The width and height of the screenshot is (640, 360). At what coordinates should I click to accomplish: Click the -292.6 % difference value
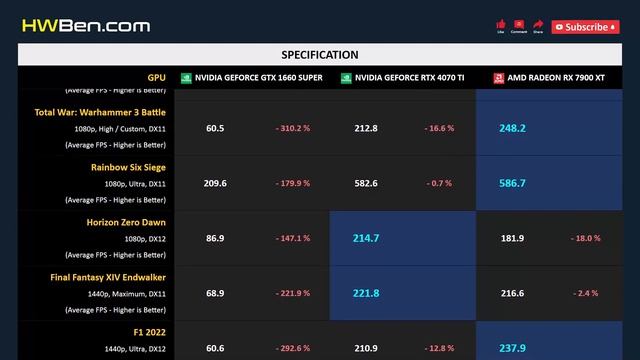[x=293, y=349]
